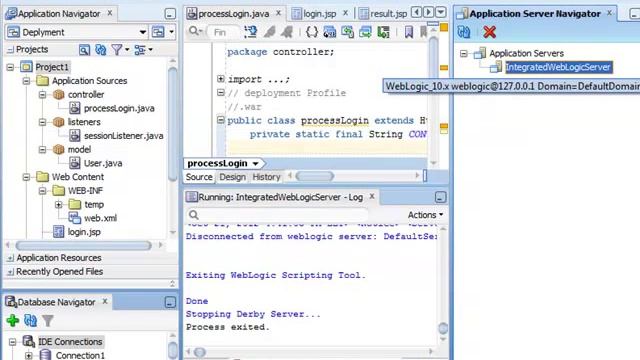The image size is (640, 360).
Task: Collapse the listeners package
Action: [x=42, y=122]
